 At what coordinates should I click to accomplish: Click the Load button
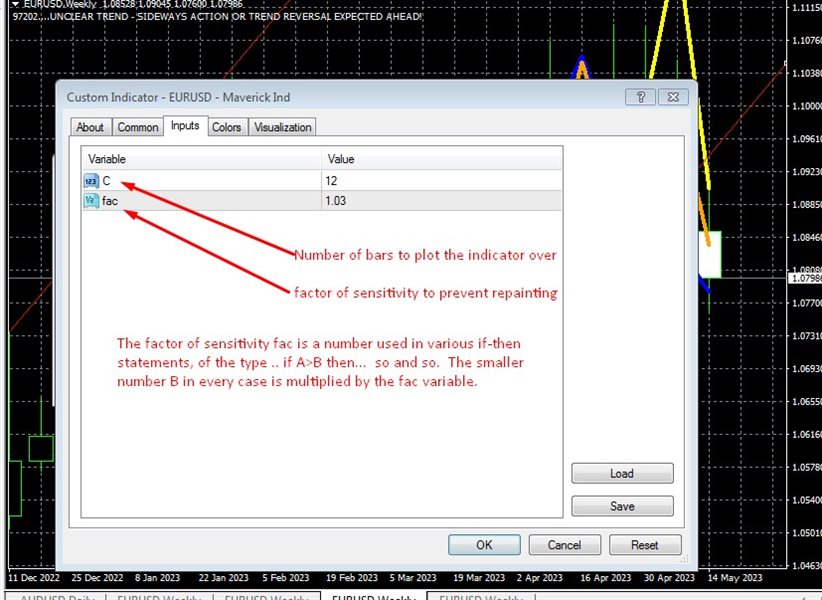[622, 473]
